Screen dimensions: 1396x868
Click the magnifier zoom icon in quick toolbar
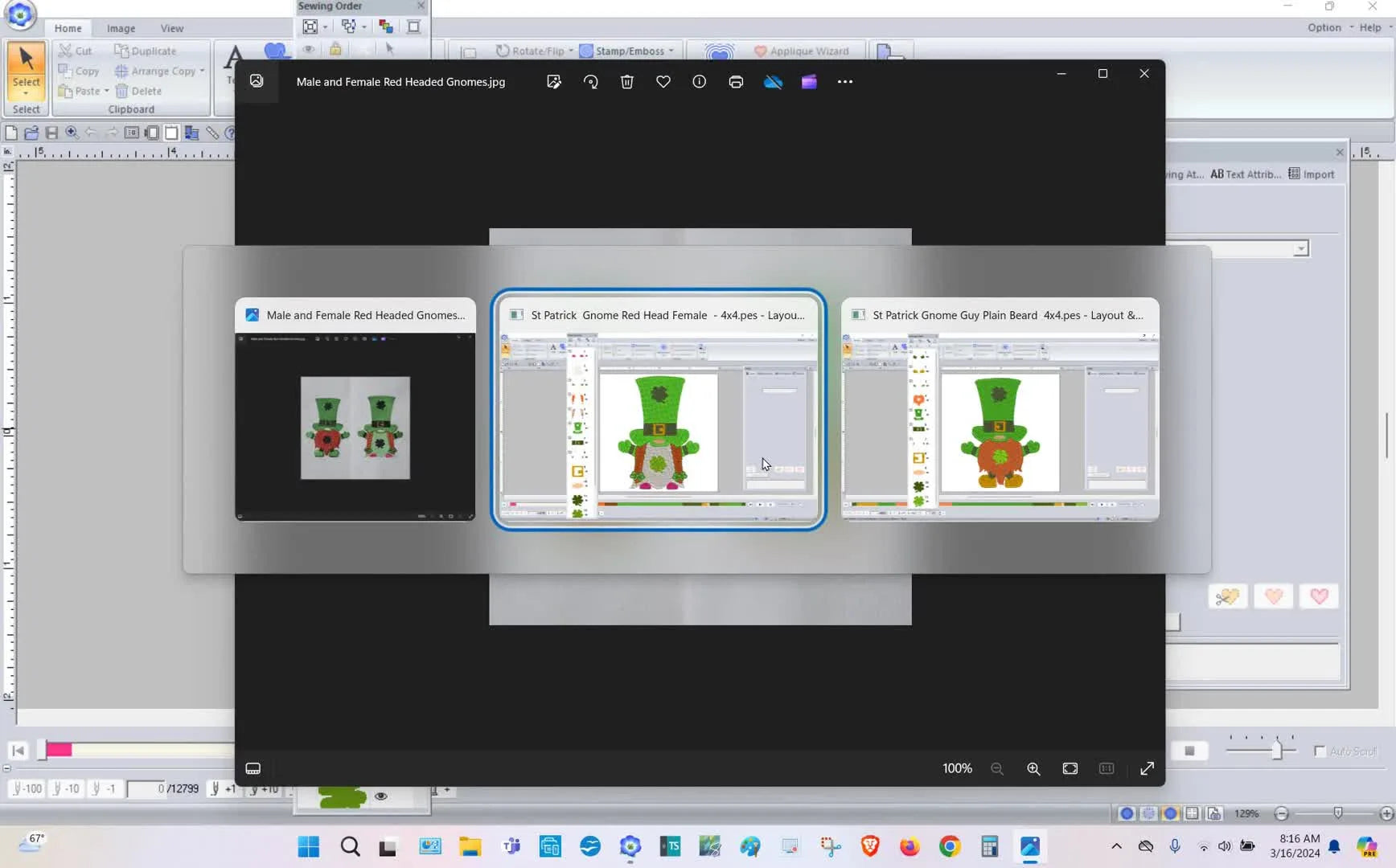[72, 133]
